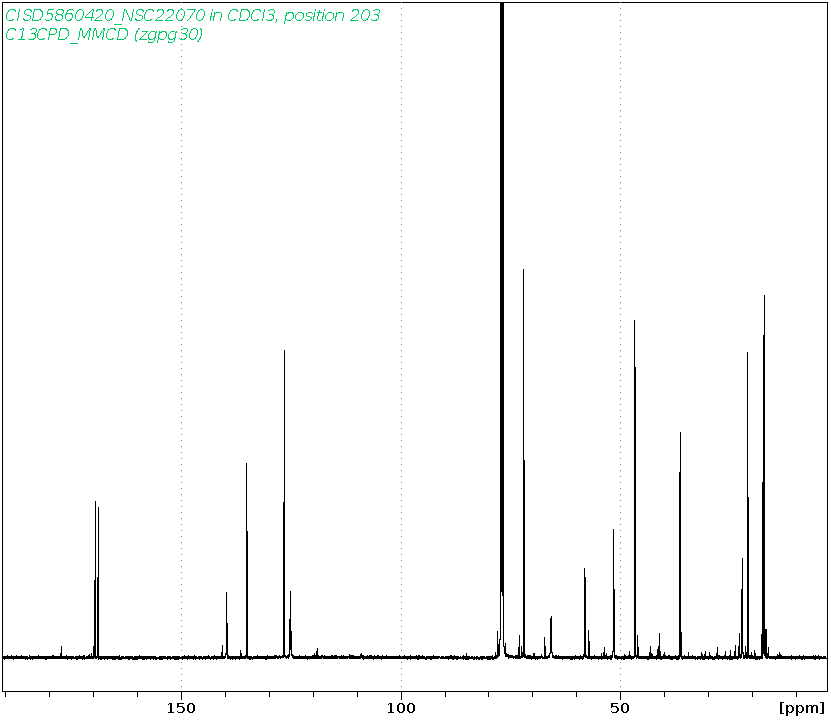This screenshot has height=720, width=831.
Task: Click the 150 ppm axis label
Action: pos(181,708)
